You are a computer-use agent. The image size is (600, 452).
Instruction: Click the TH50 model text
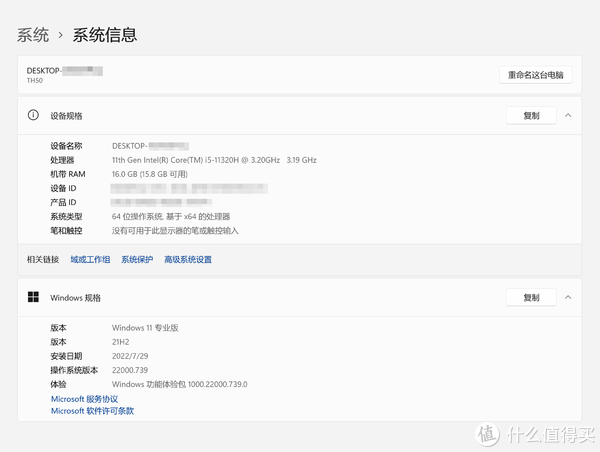(35, 80)
